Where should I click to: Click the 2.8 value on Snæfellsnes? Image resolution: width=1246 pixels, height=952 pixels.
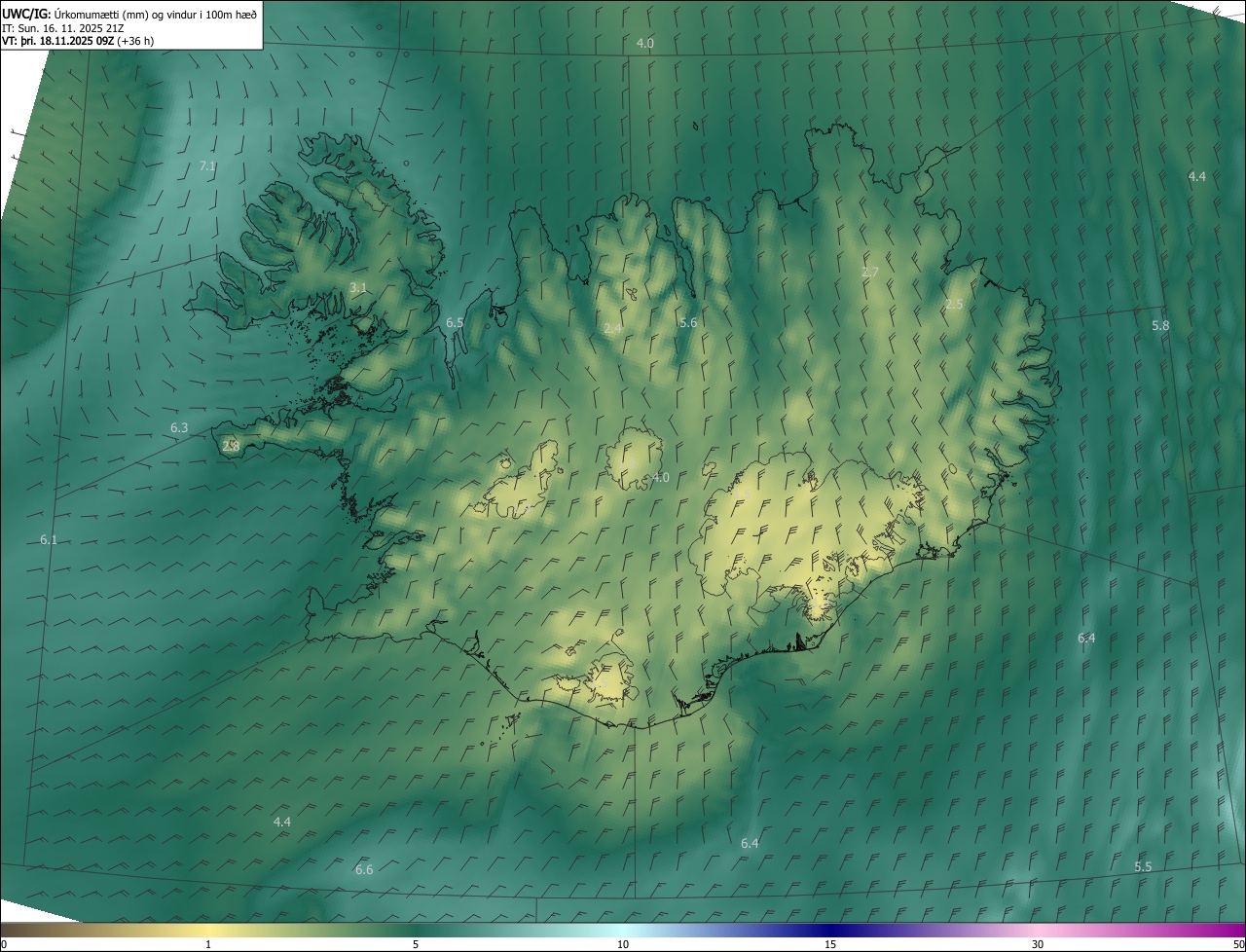coord(231,446)
